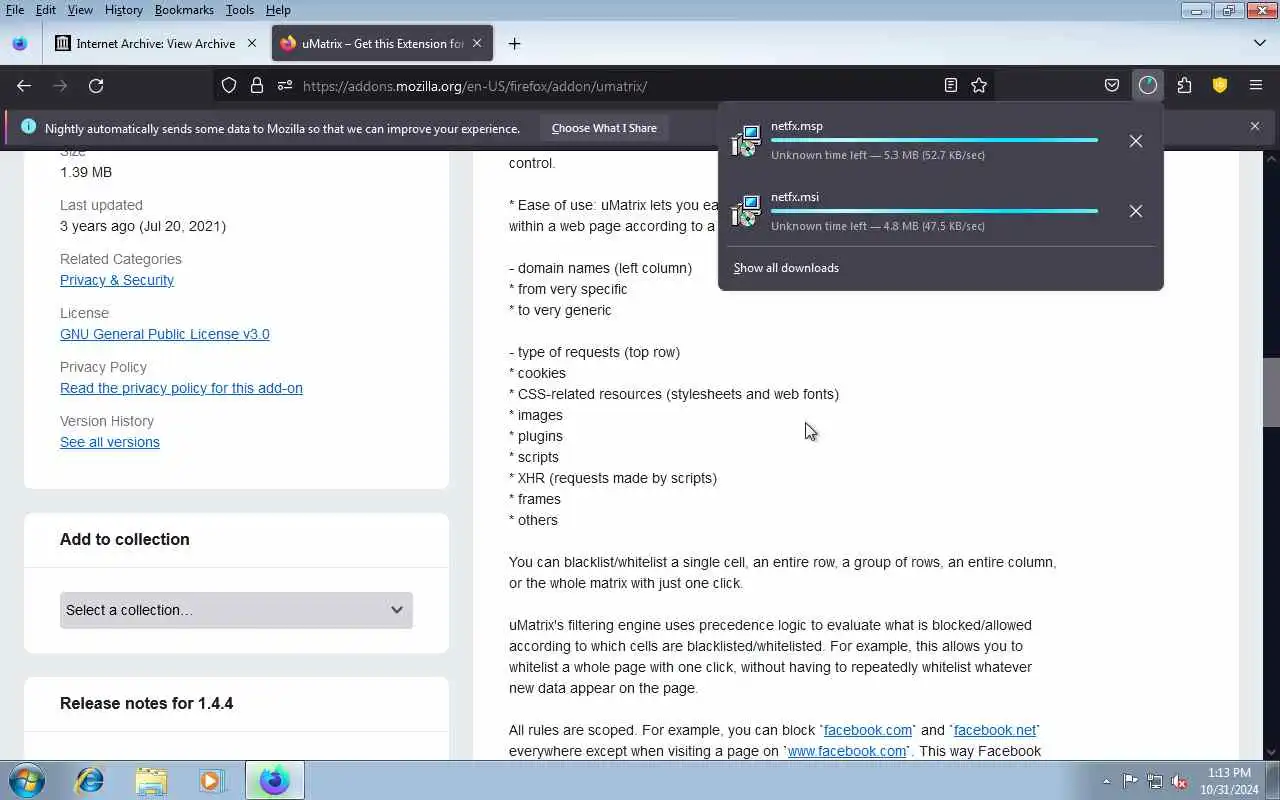Click the scrollbar down arrow

click(1271, 752)
